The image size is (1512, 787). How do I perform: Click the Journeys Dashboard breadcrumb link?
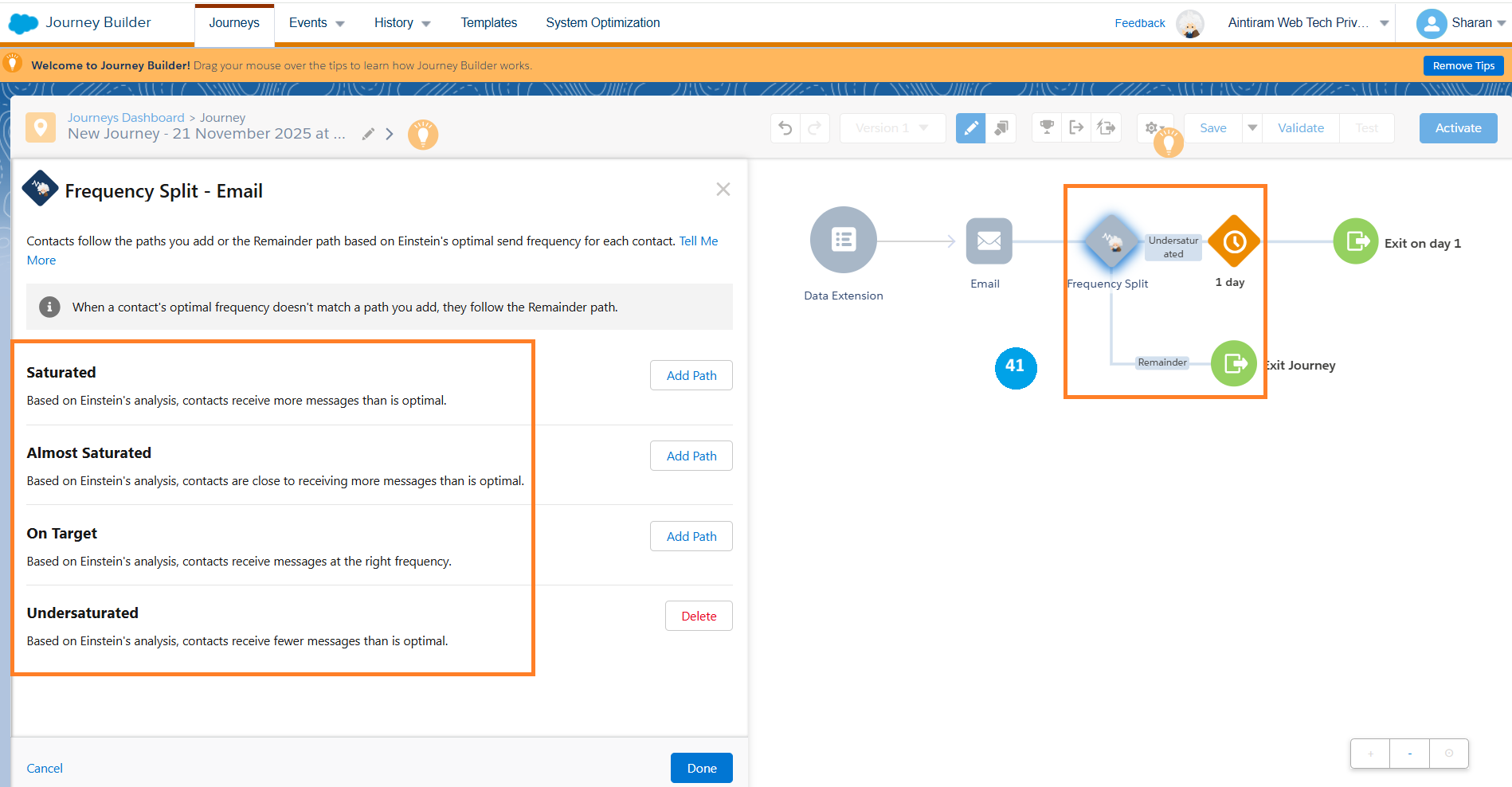[126, 118]
